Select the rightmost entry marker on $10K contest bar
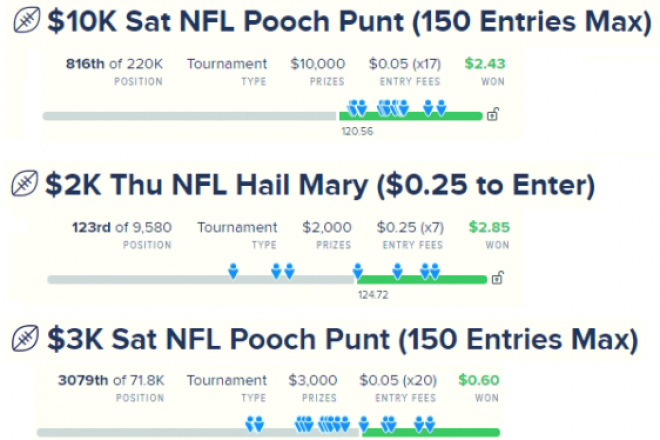This screenshot has width=660, height=440. coord(441,108)
